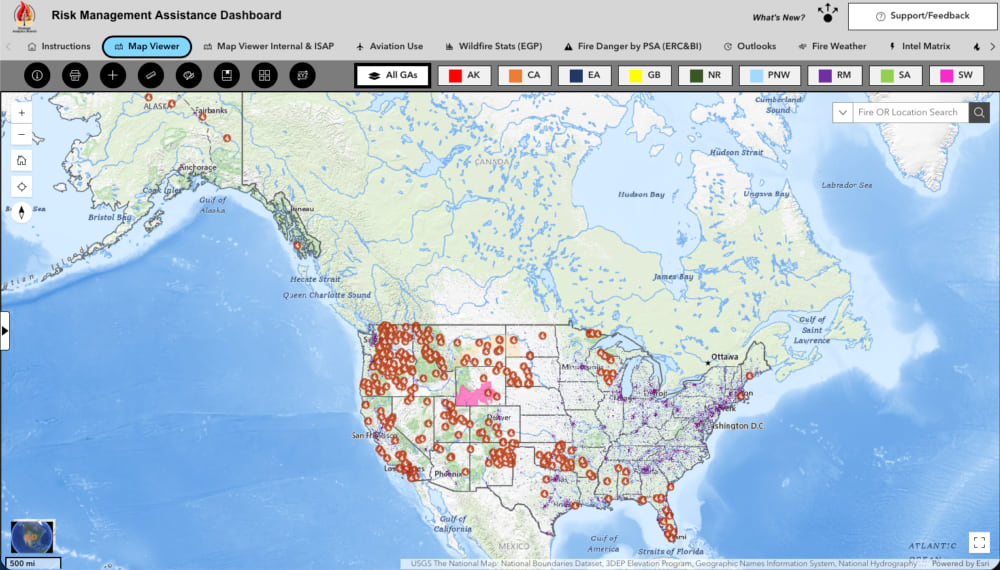Viewport: 1000px width, 570px height.
Task: Toggle SW geographic area filter
Action: pos(957,75)
